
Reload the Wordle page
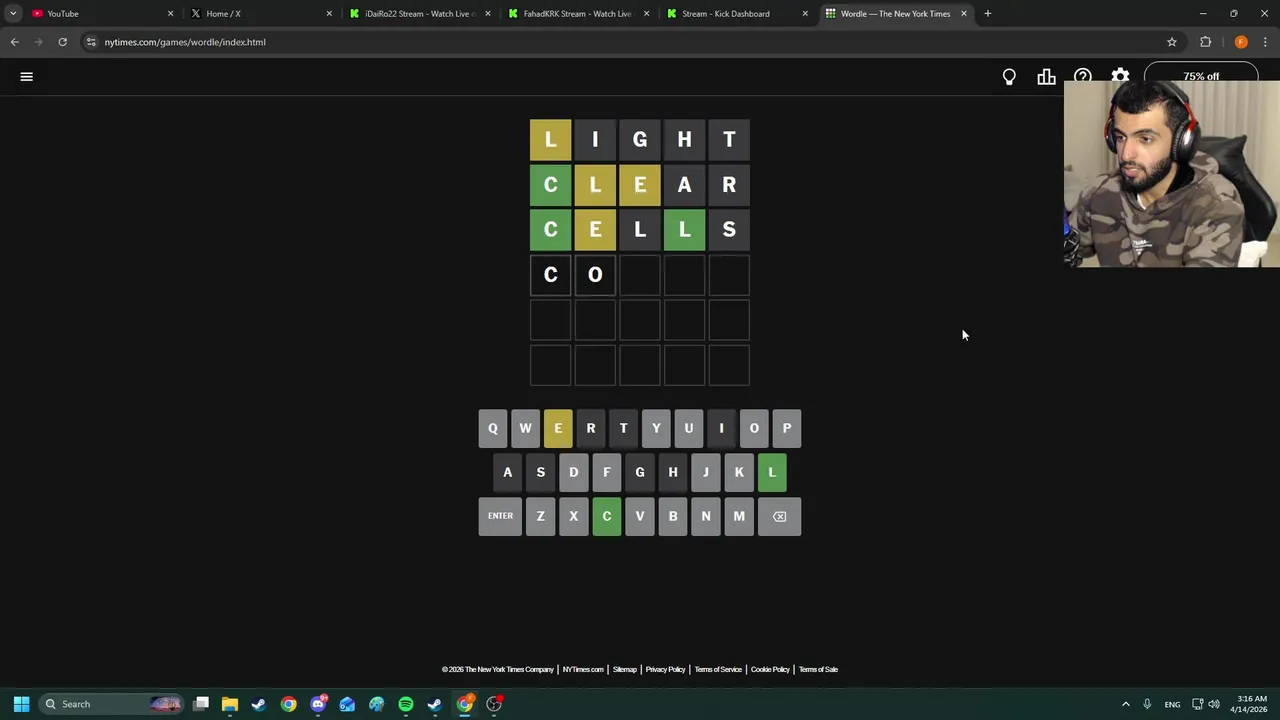[x=62, y=42]
